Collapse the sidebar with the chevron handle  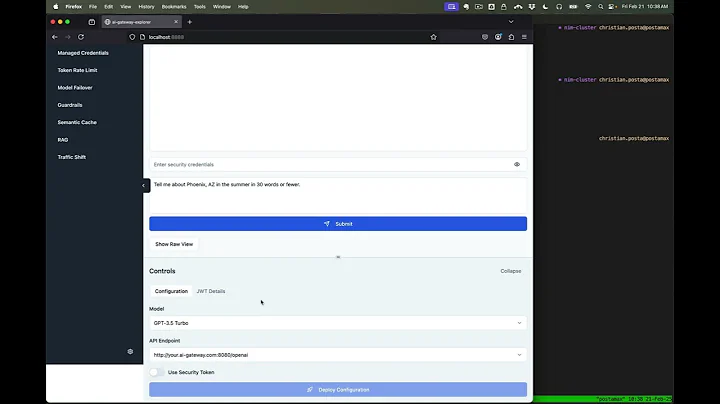coord(144,185)
